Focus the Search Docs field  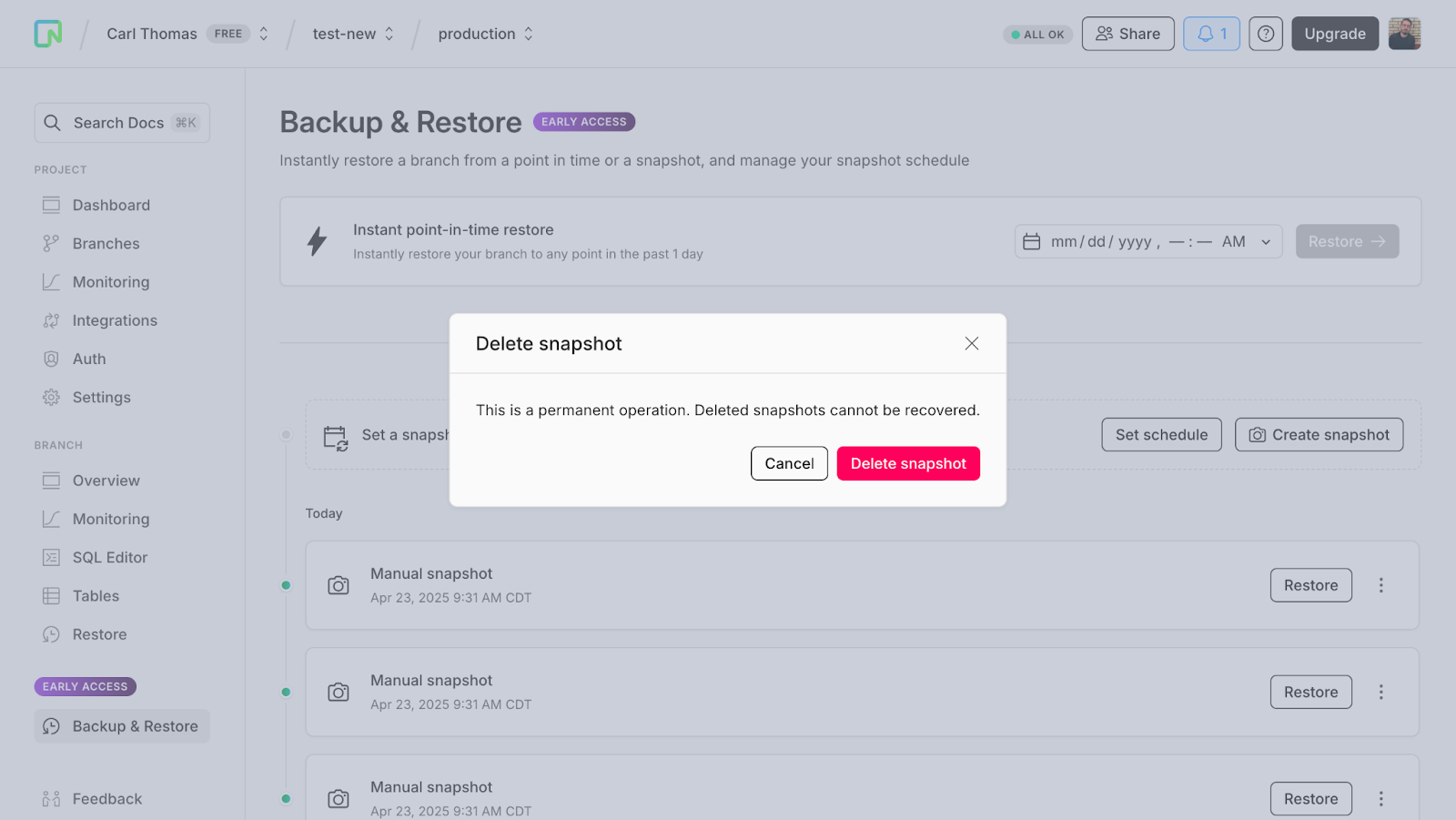(x=122, y=123)
